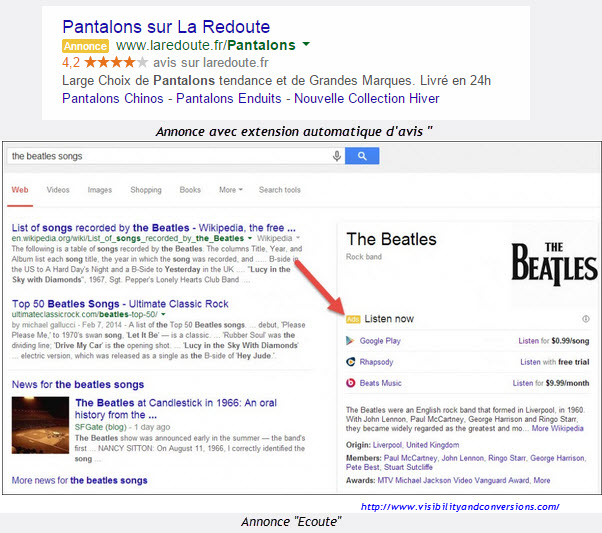
Task: Click the Rock band subtitle
Action: coord(364,257)
